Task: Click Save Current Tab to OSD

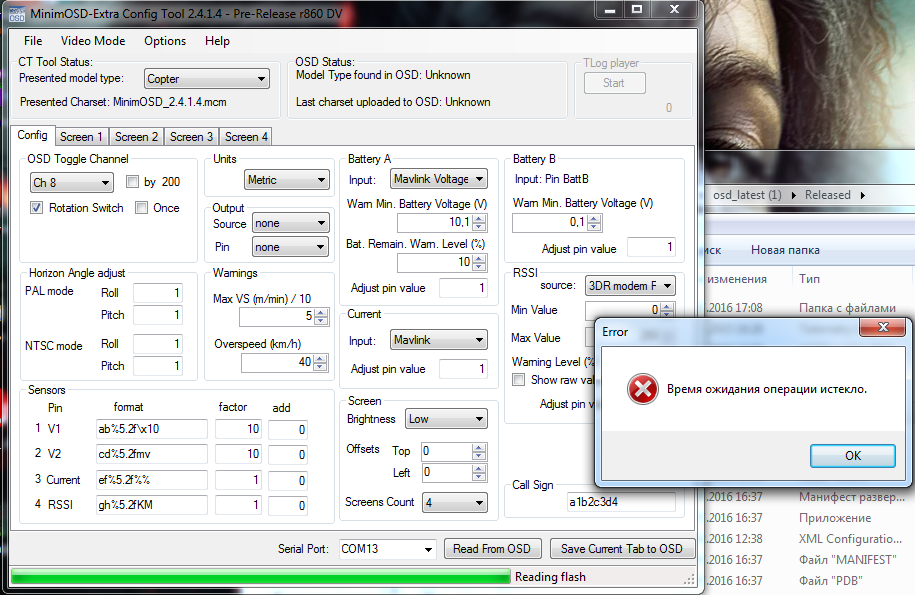Action: pyautogui.click(x=621, y=549)
